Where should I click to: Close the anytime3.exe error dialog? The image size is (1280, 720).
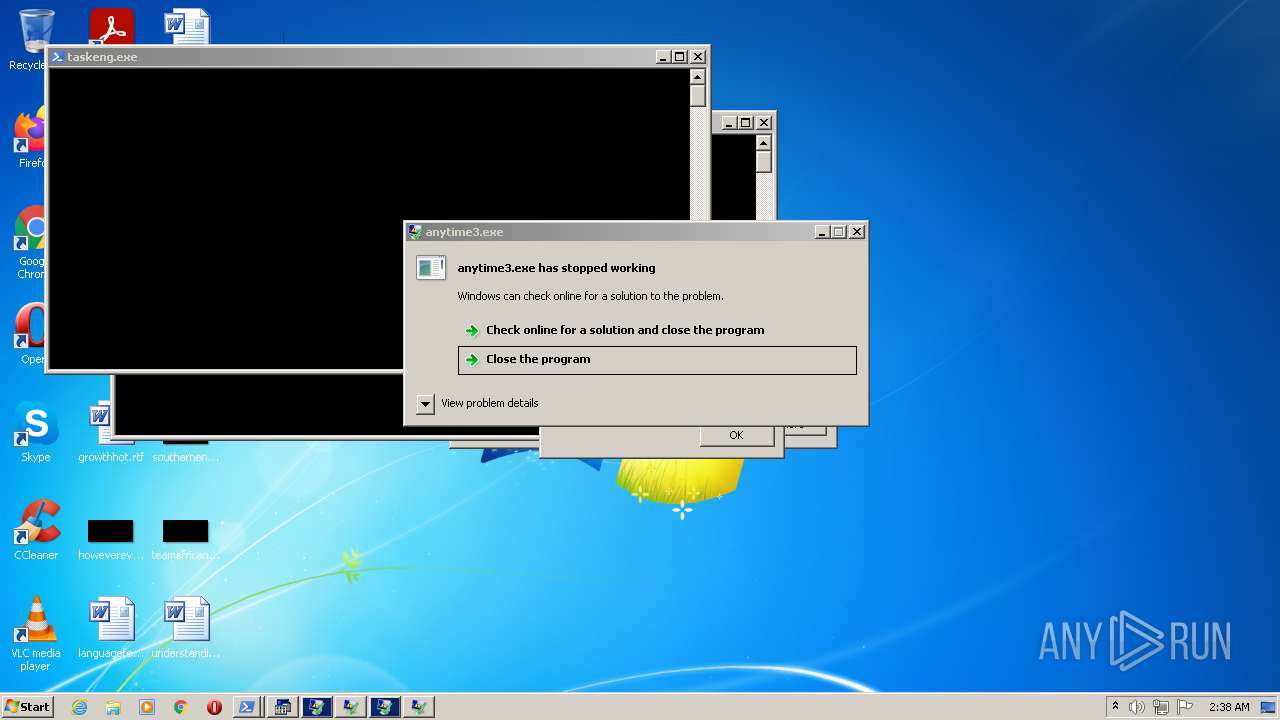pos(857,232)
